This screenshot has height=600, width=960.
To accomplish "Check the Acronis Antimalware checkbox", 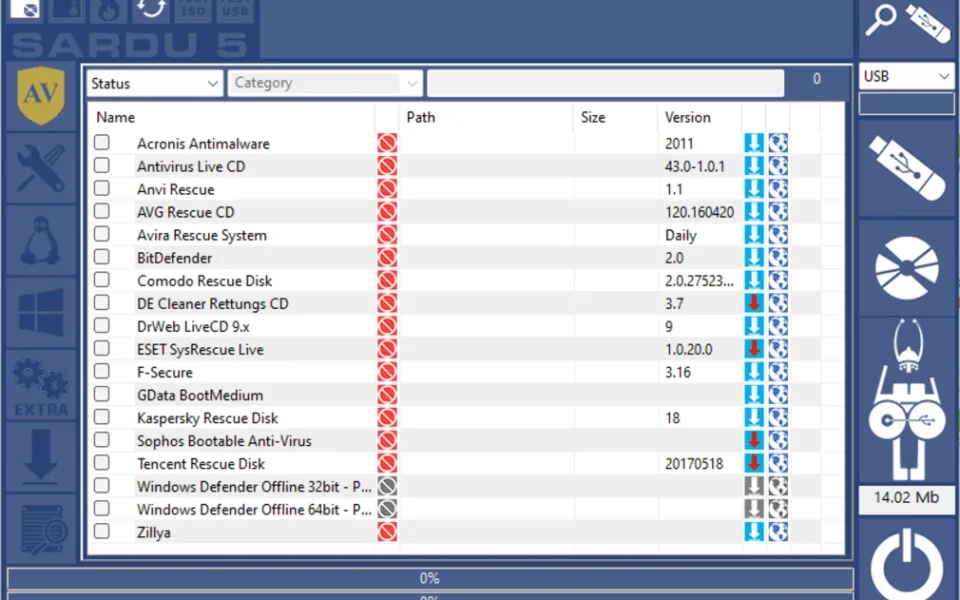I will point(102,142).
